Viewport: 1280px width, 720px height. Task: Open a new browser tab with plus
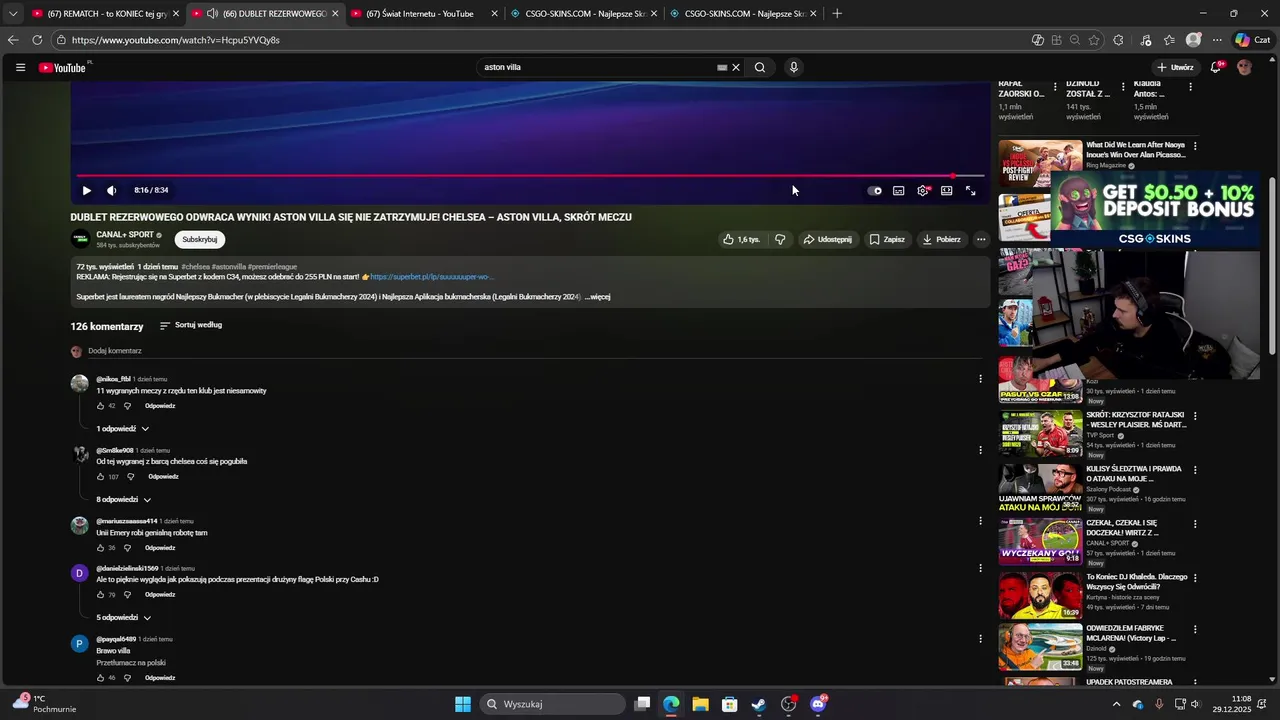837,14
